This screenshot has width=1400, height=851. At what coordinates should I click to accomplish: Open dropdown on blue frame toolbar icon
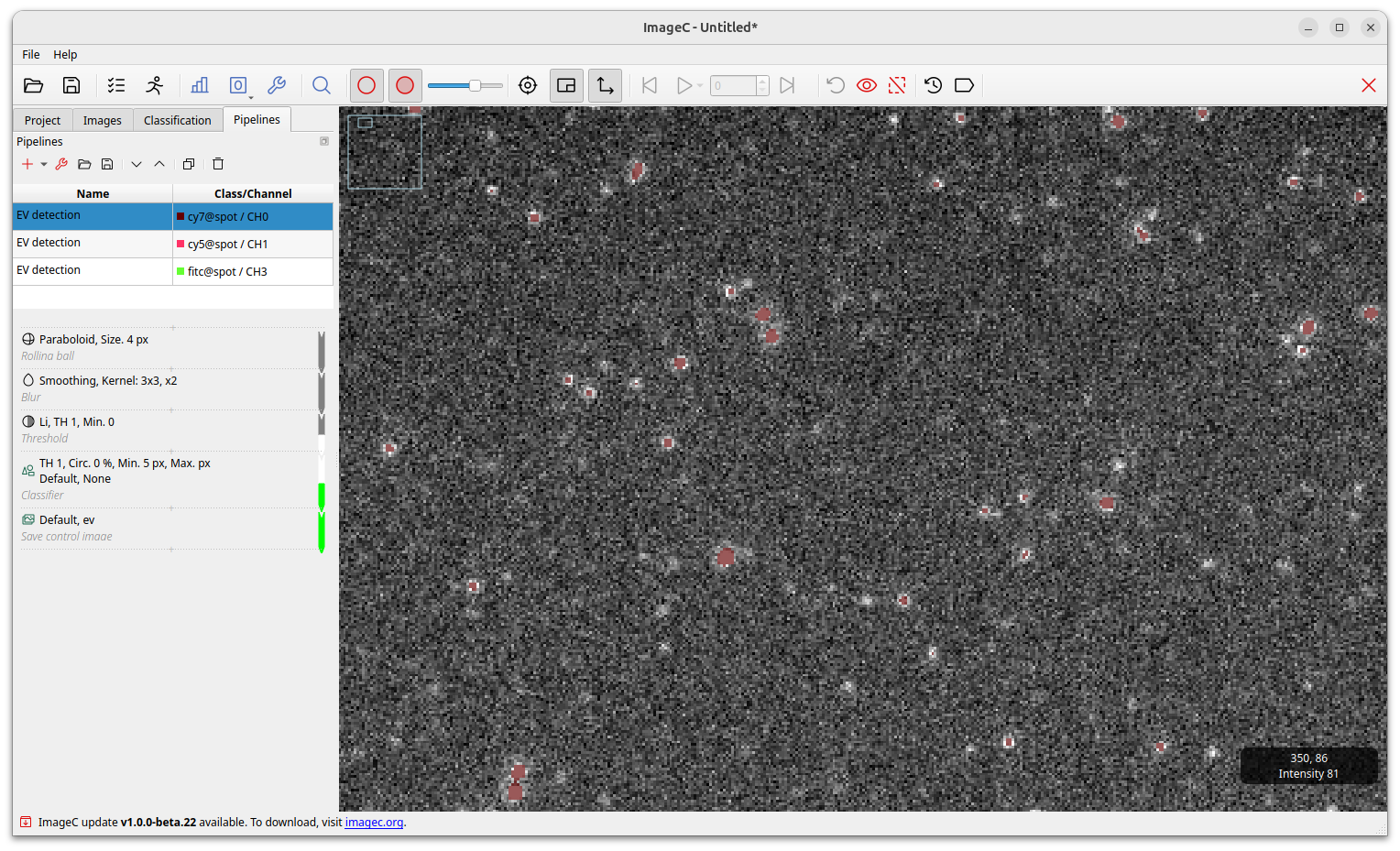[251, 96]
